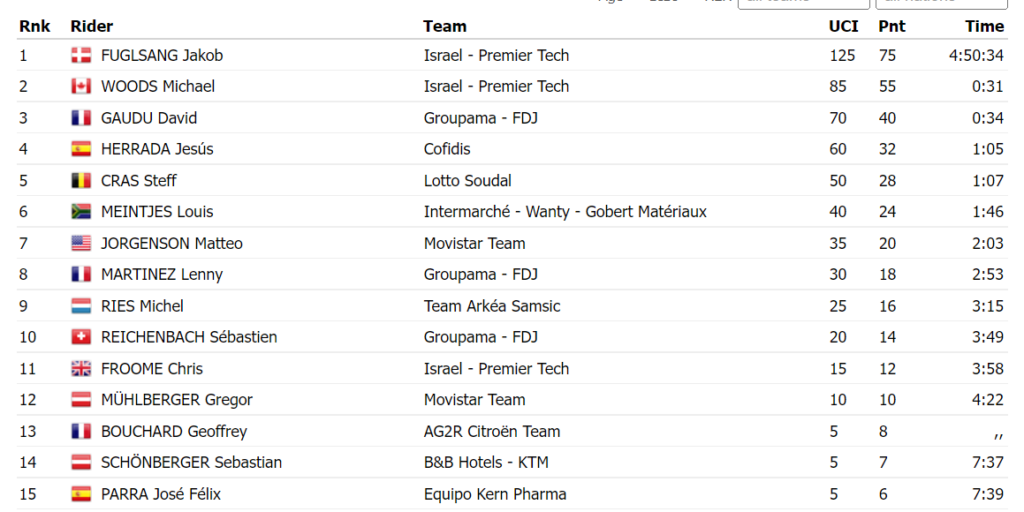Click the Luxembourg flag beside Ries Michel
The width and height of the screenshot is (1024, 512).
click(x=81, y=306)
